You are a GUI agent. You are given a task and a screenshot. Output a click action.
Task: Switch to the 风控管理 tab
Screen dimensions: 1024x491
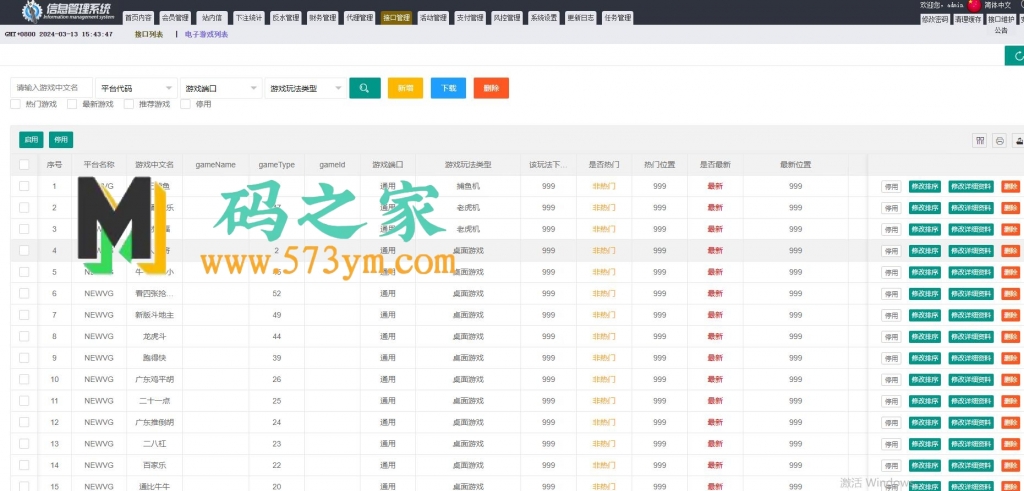[x=507, y=18]
